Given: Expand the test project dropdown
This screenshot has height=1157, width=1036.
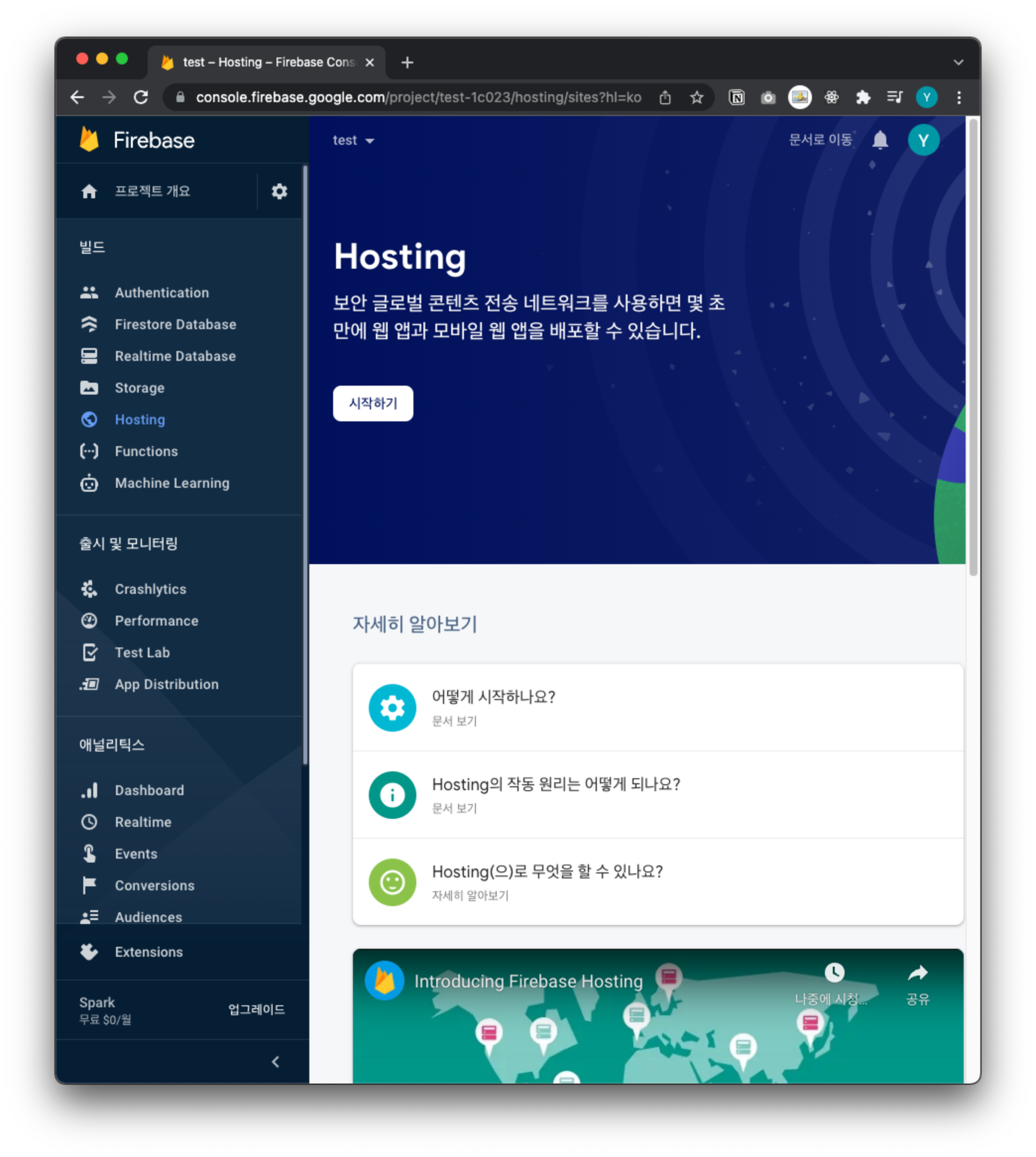Looking at the screenshot, I should click(x=353, y=140).
